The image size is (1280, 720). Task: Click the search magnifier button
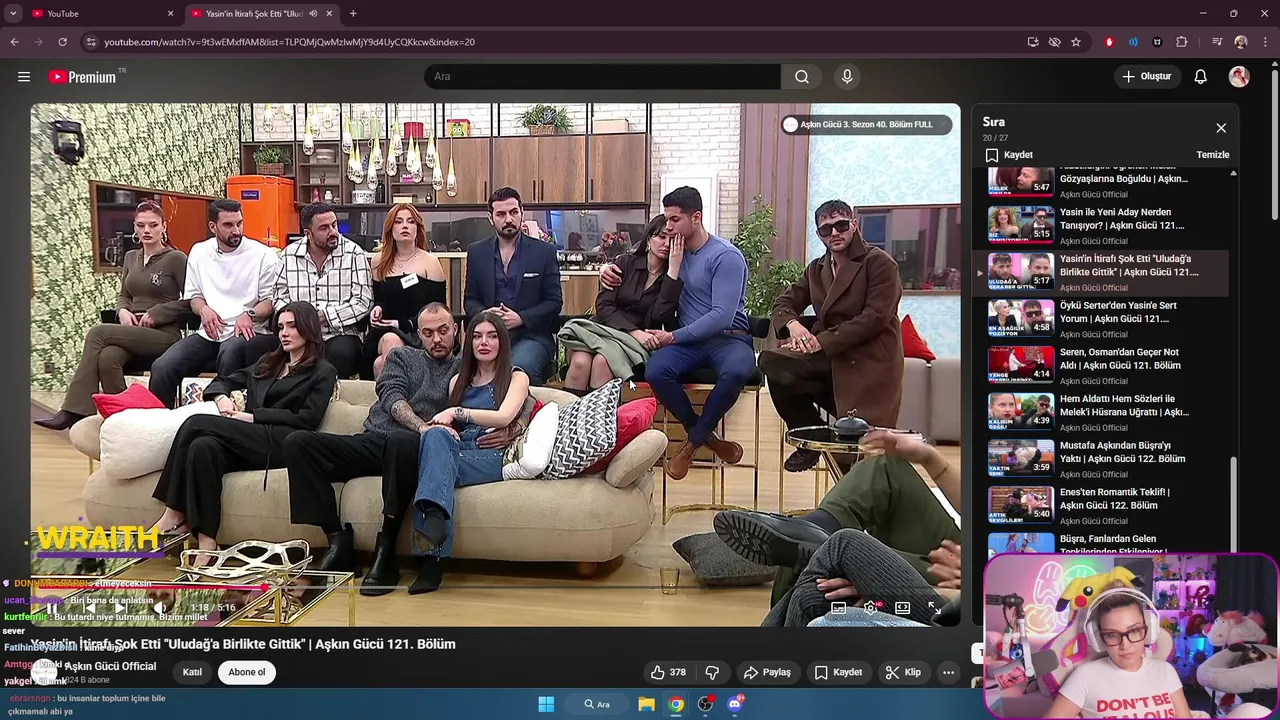point(802,77)
